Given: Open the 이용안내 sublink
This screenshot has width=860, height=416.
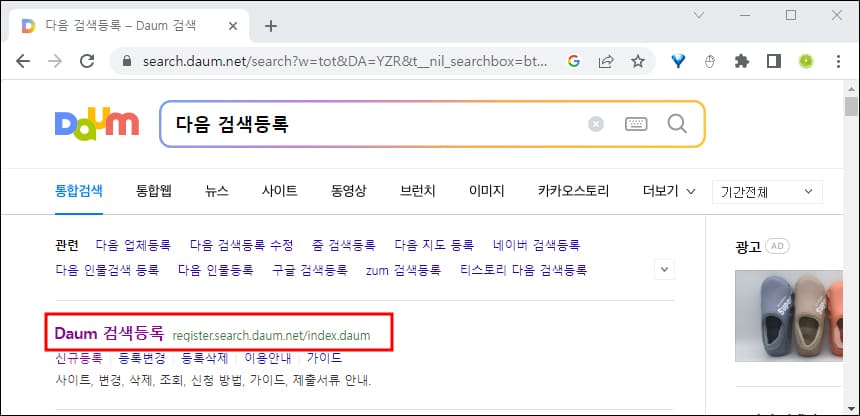Looking at the screenshot, I should tap(268, 358).
